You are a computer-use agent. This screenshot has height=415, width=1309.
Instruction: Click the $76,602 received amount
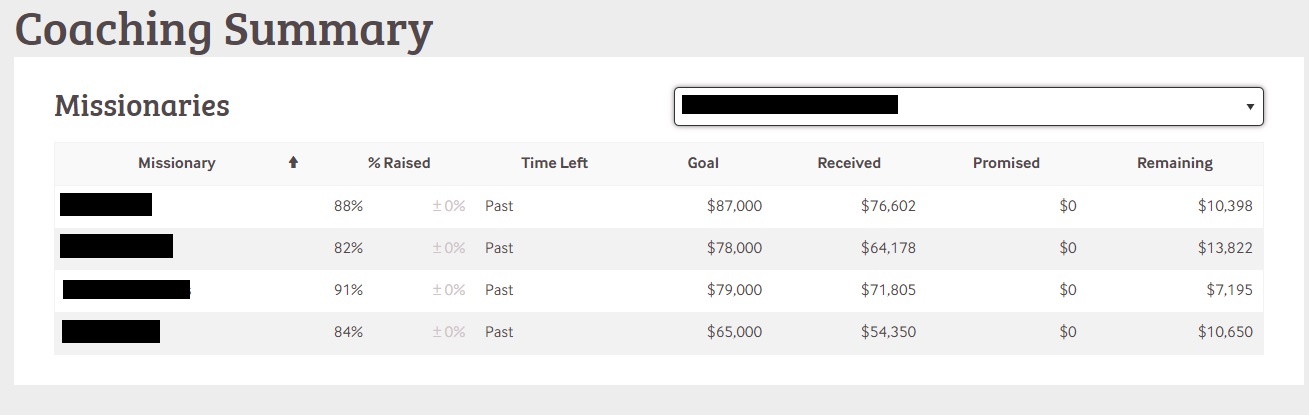[x=888, y=206]
